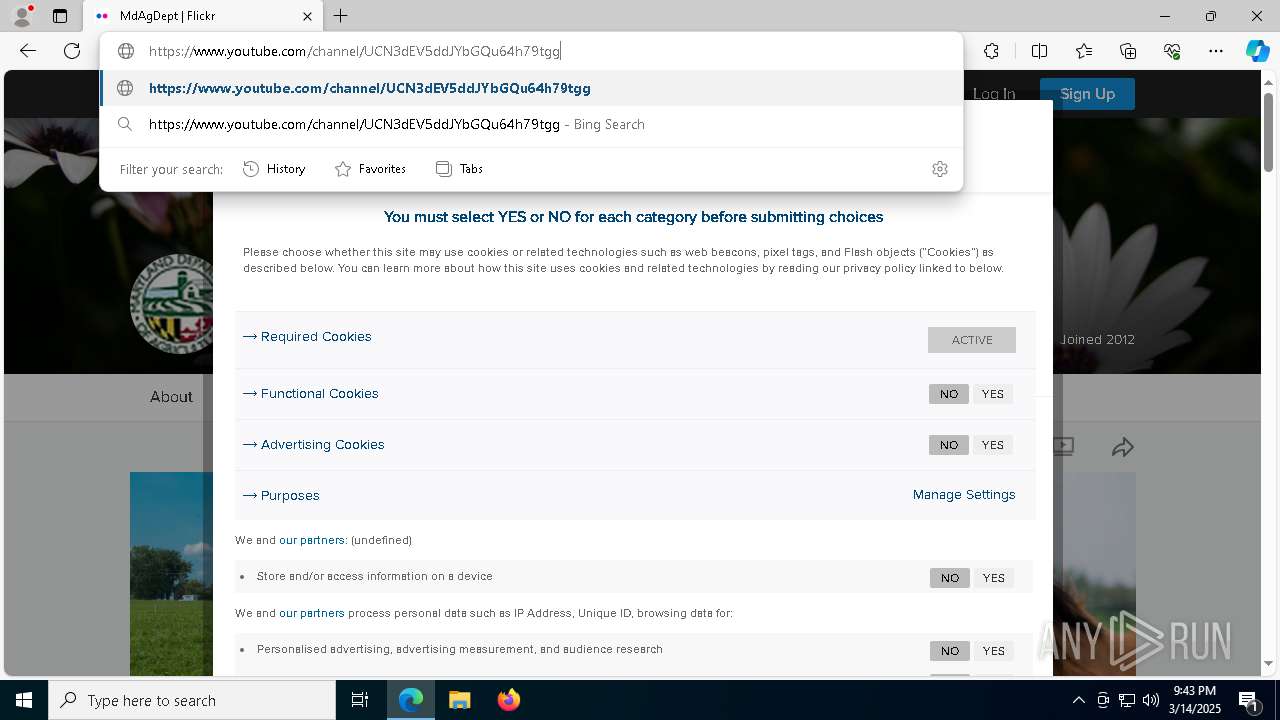Image resolution: width=1280 pixels, height=720 pixels.
Task: Open Microsoft Edge from the taskbar
Action: (411, 700)
